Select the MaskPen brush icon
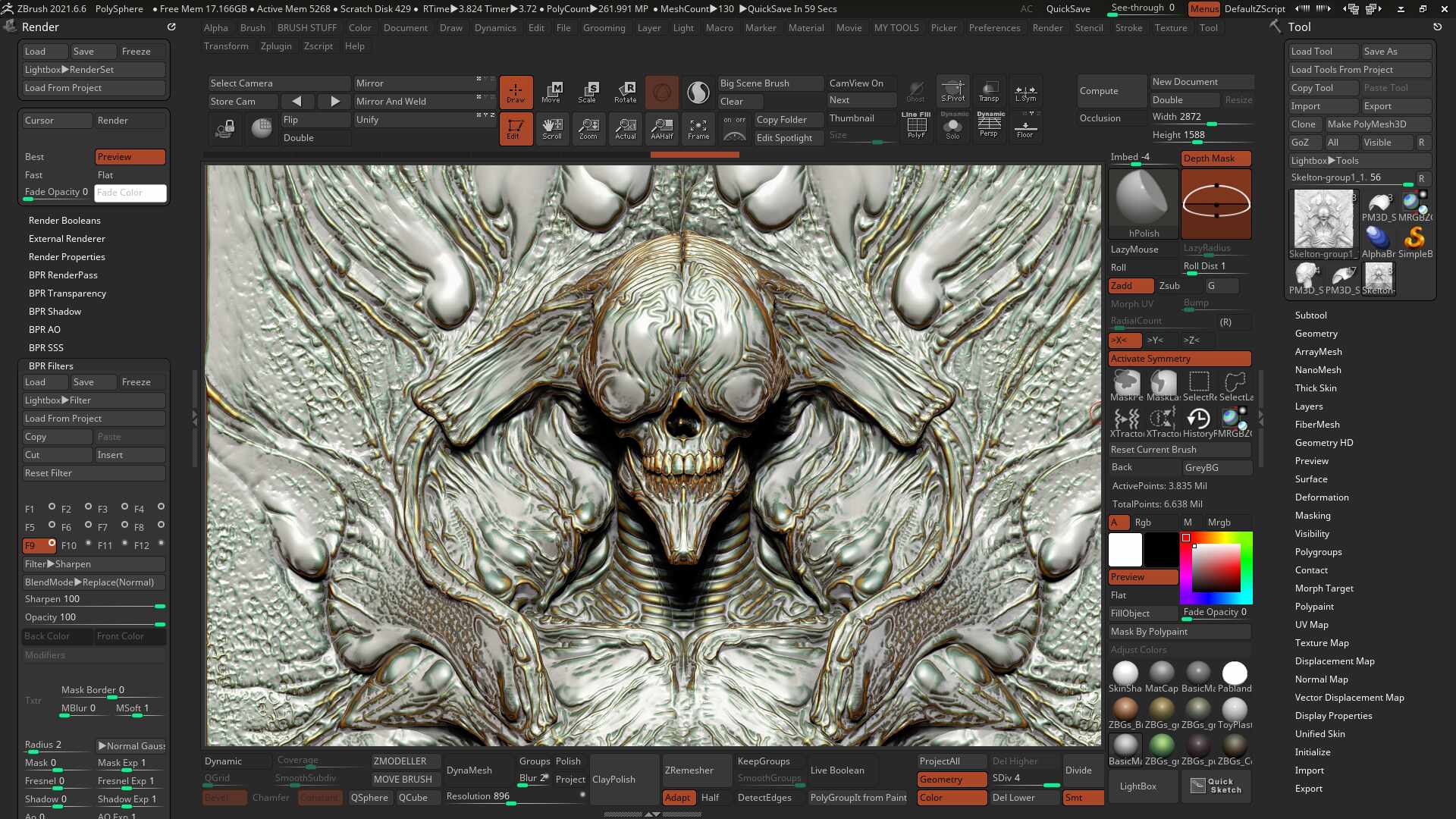The height and width of the screenshot is (819, 1456). point(1127,385)
